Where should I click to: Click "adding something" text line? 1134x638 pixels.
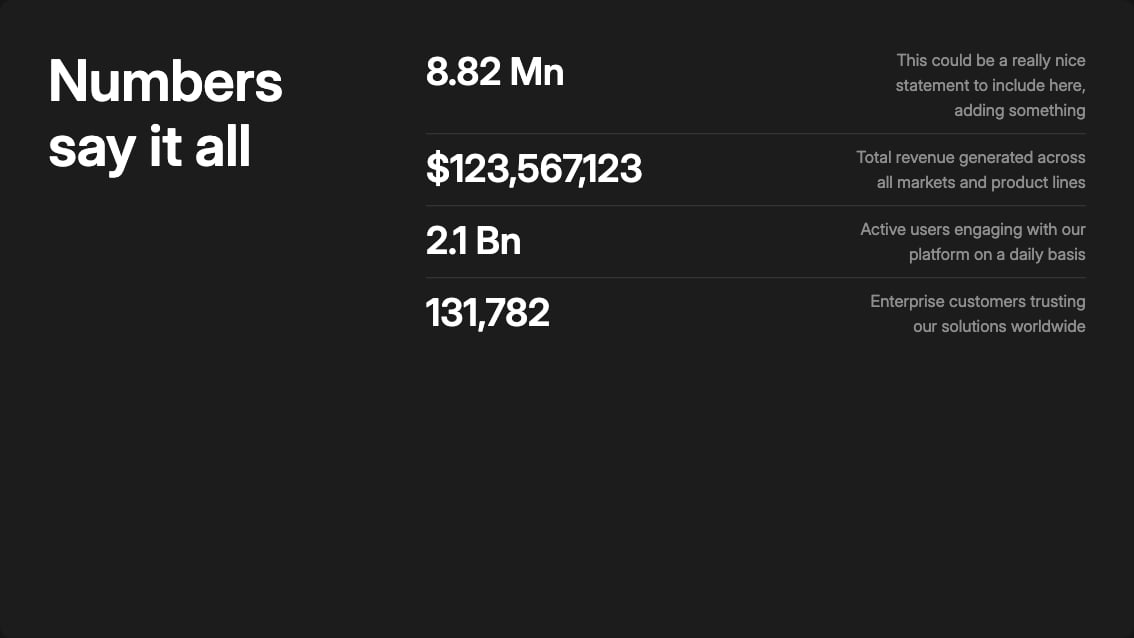pyautogui.click(x=1020, y=111)
